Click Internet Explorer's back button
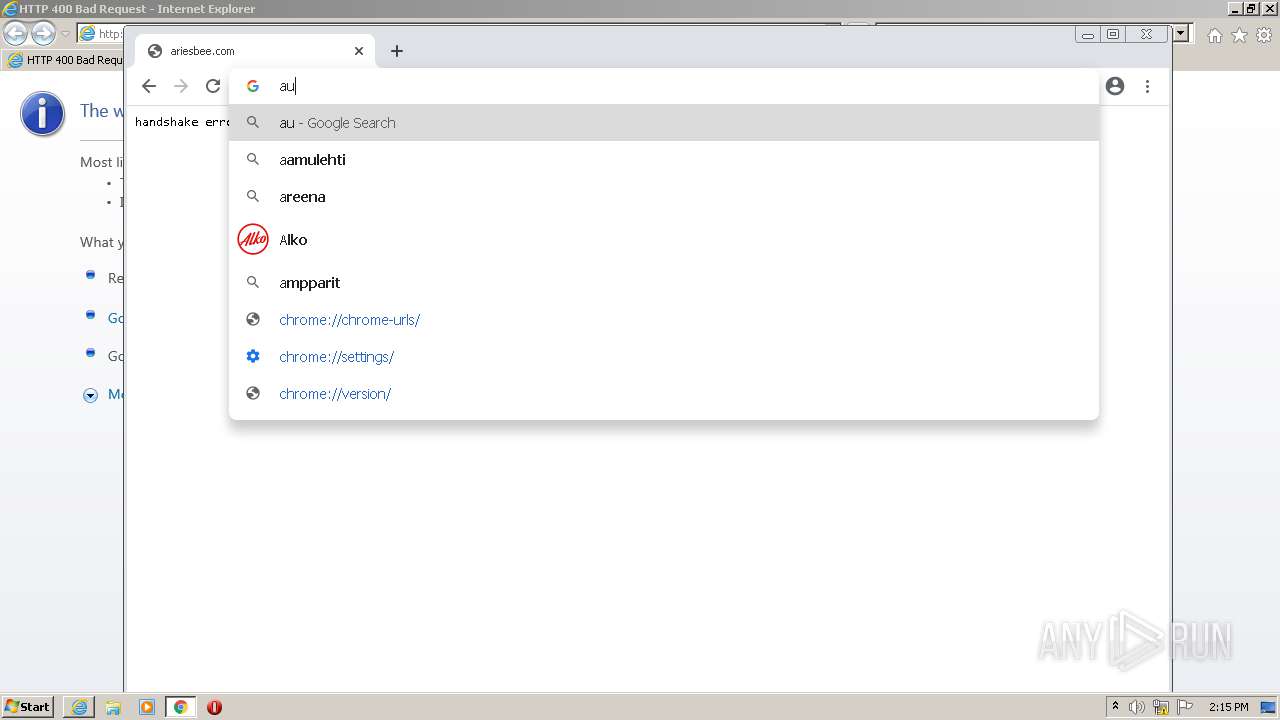 16,34
